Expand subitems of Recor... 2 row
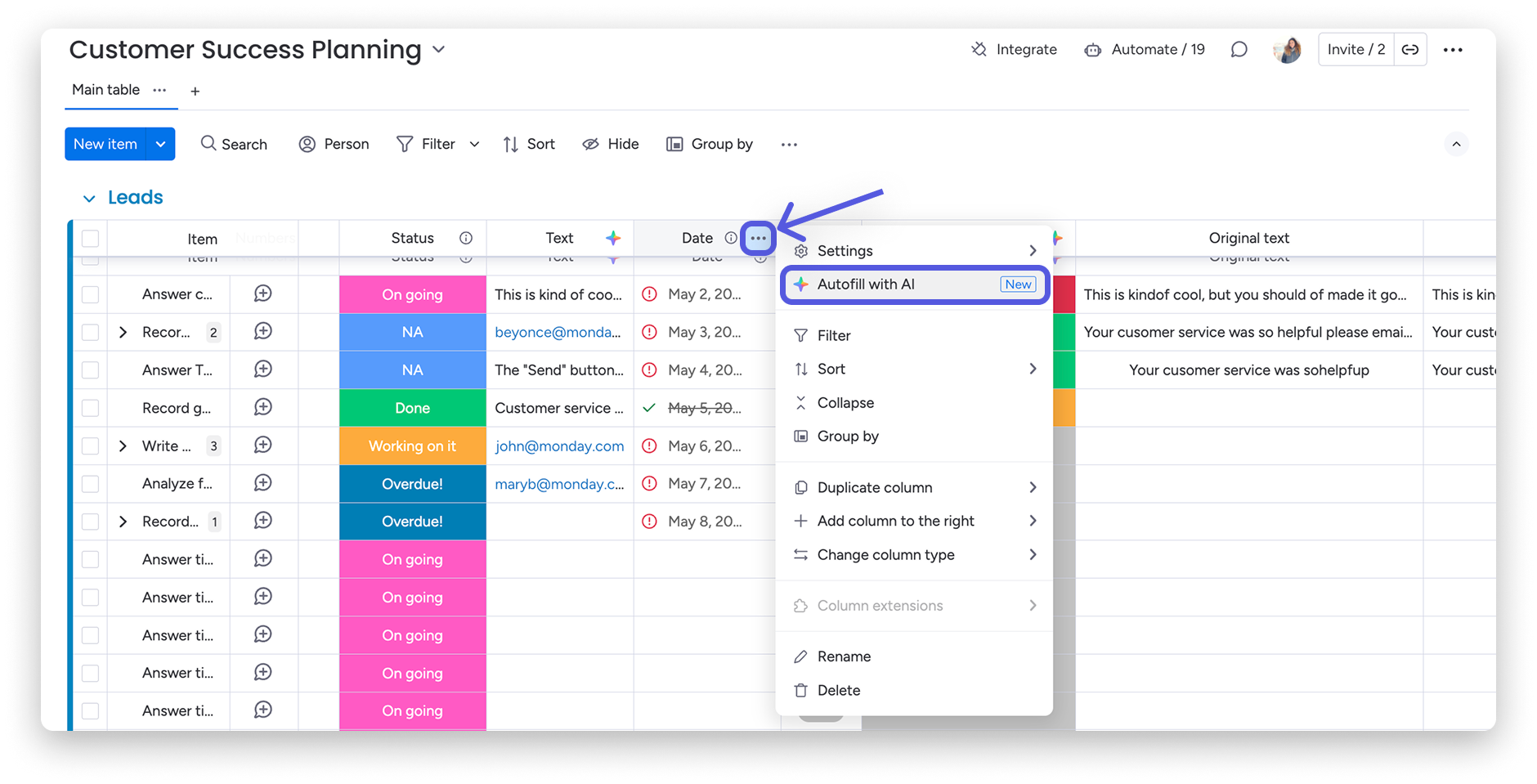Viewport: 1537px width, 784px height. tap(123, 332)
